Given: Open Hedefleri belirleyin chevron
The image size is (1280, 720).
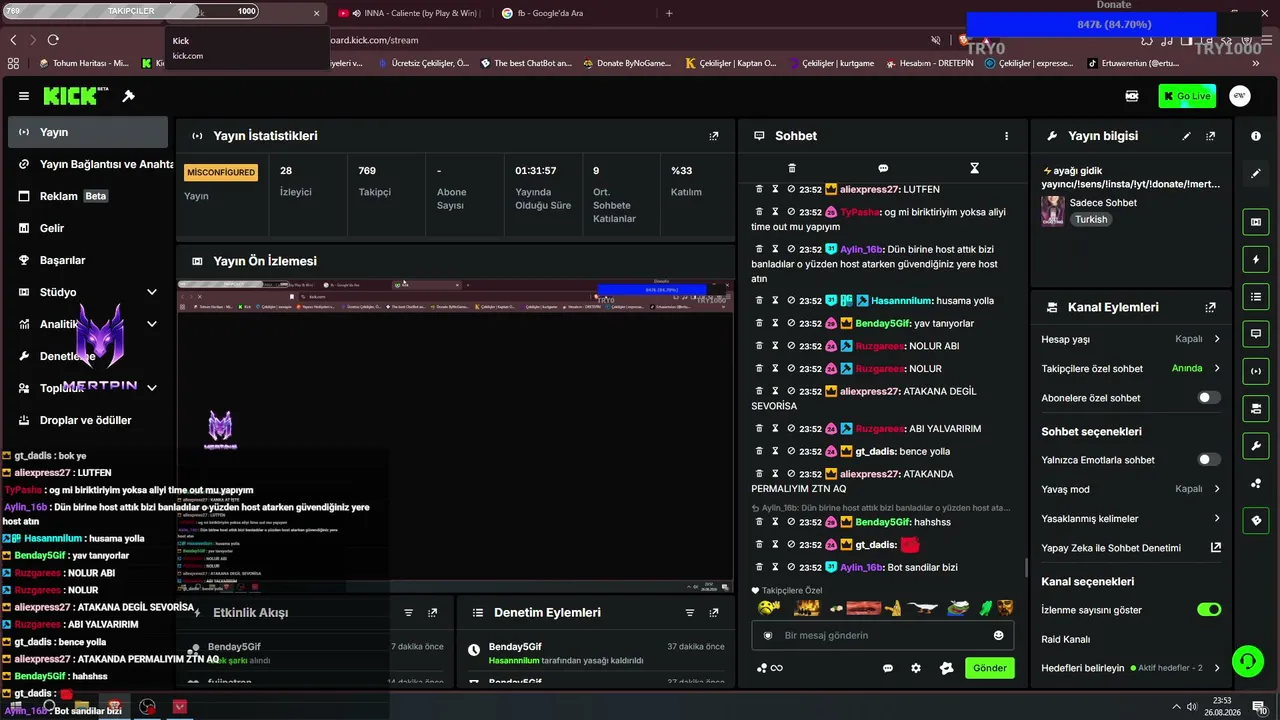Looking at the screenshot, I should click(1217, 668).
